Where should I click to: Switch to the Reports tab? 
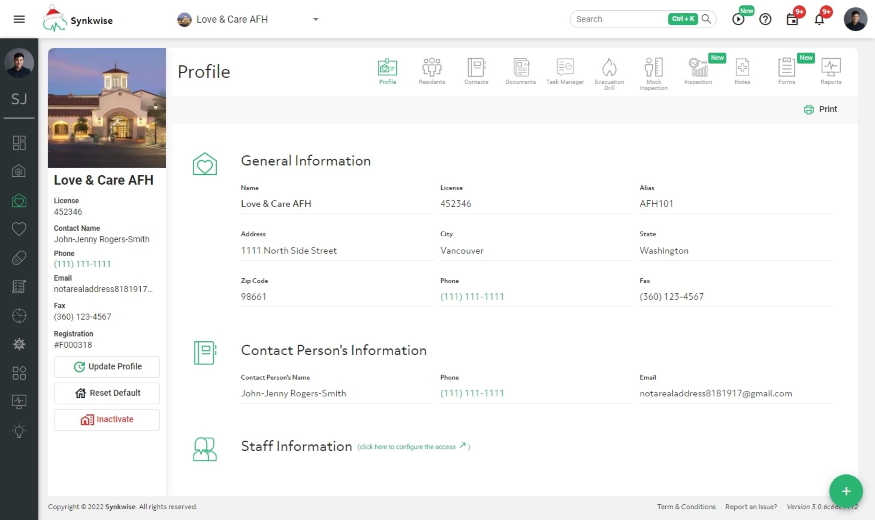pos(831,71)
